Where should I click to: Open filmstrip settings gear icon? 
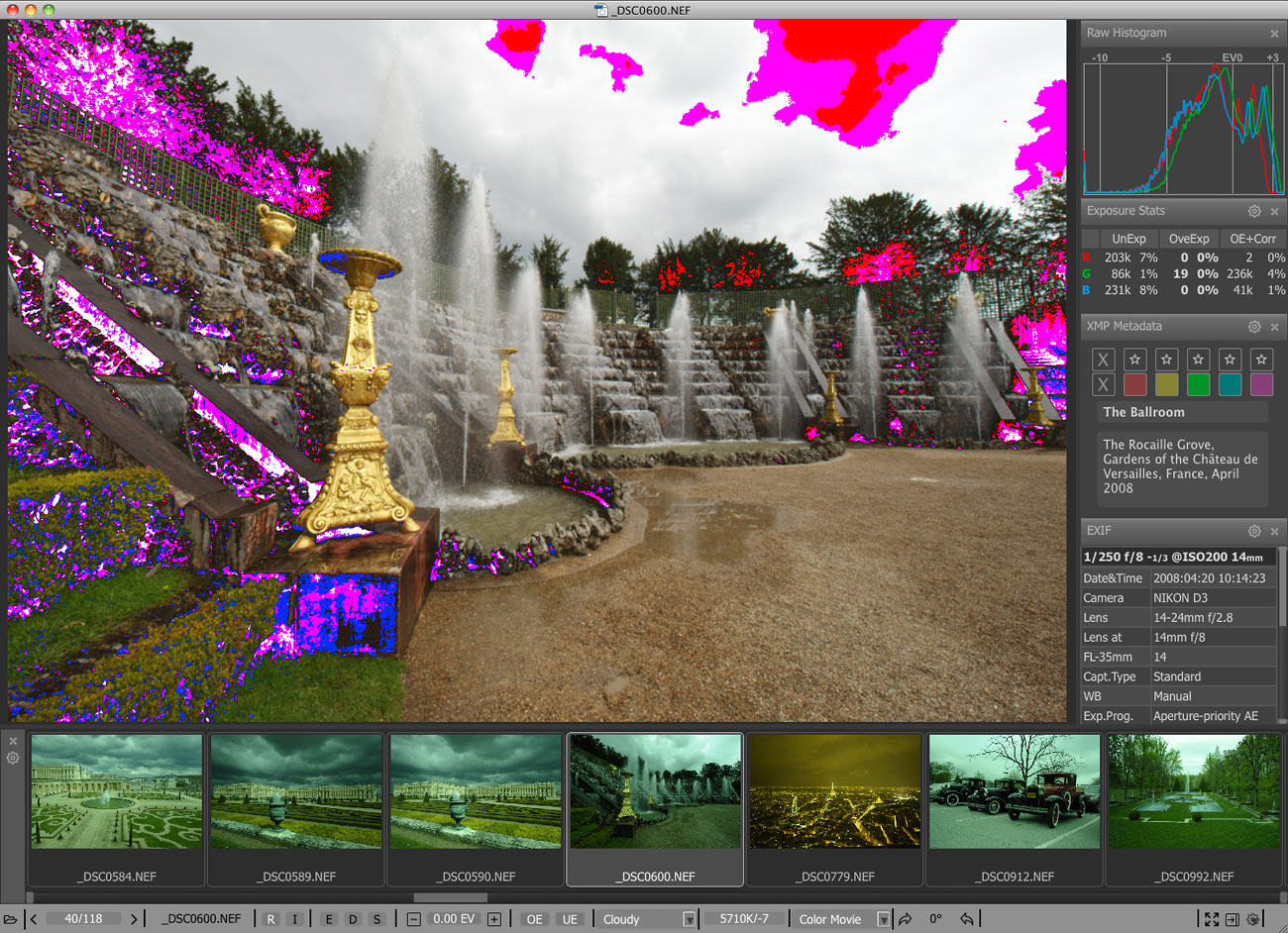point(13,759)
